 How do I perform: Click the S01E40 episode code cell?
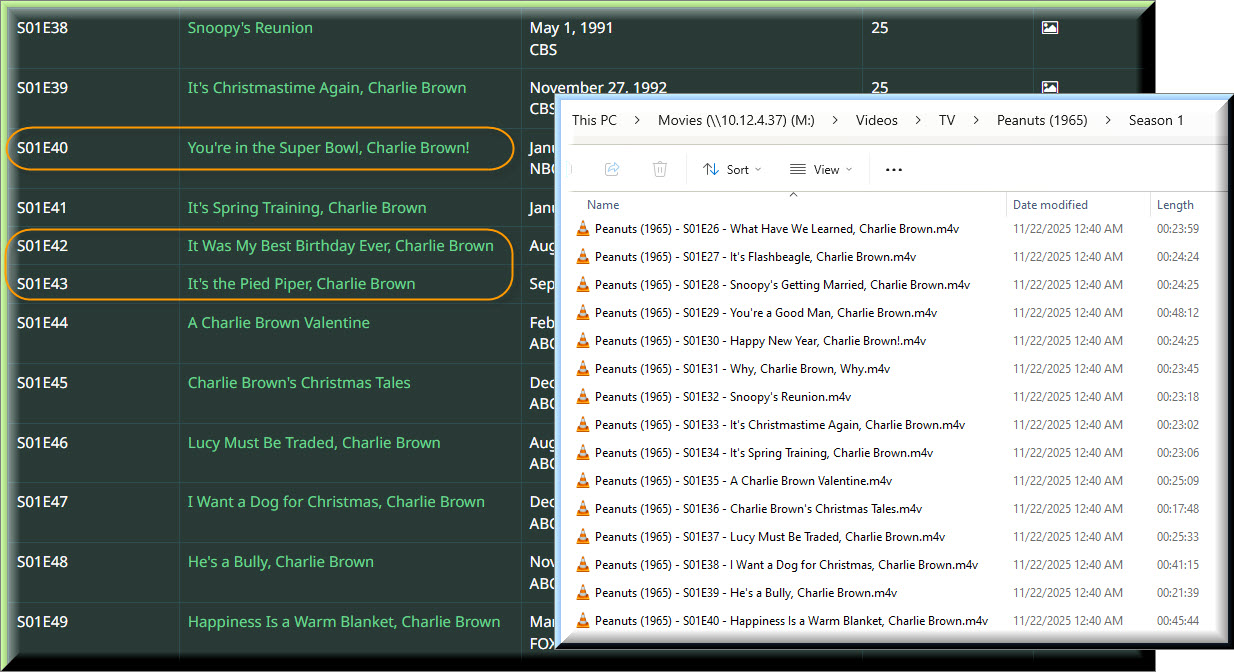(x=43, y=148)
